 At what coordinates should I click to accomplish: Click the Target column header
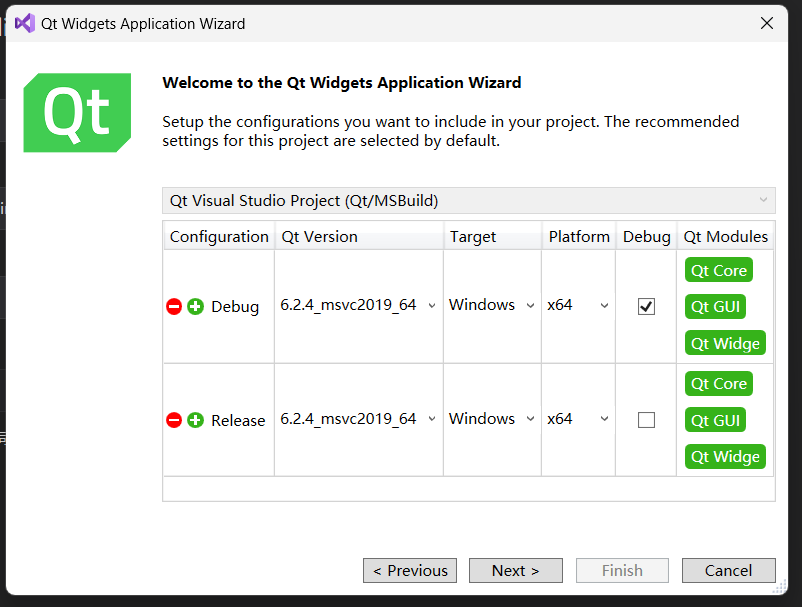tap(493, 237)
